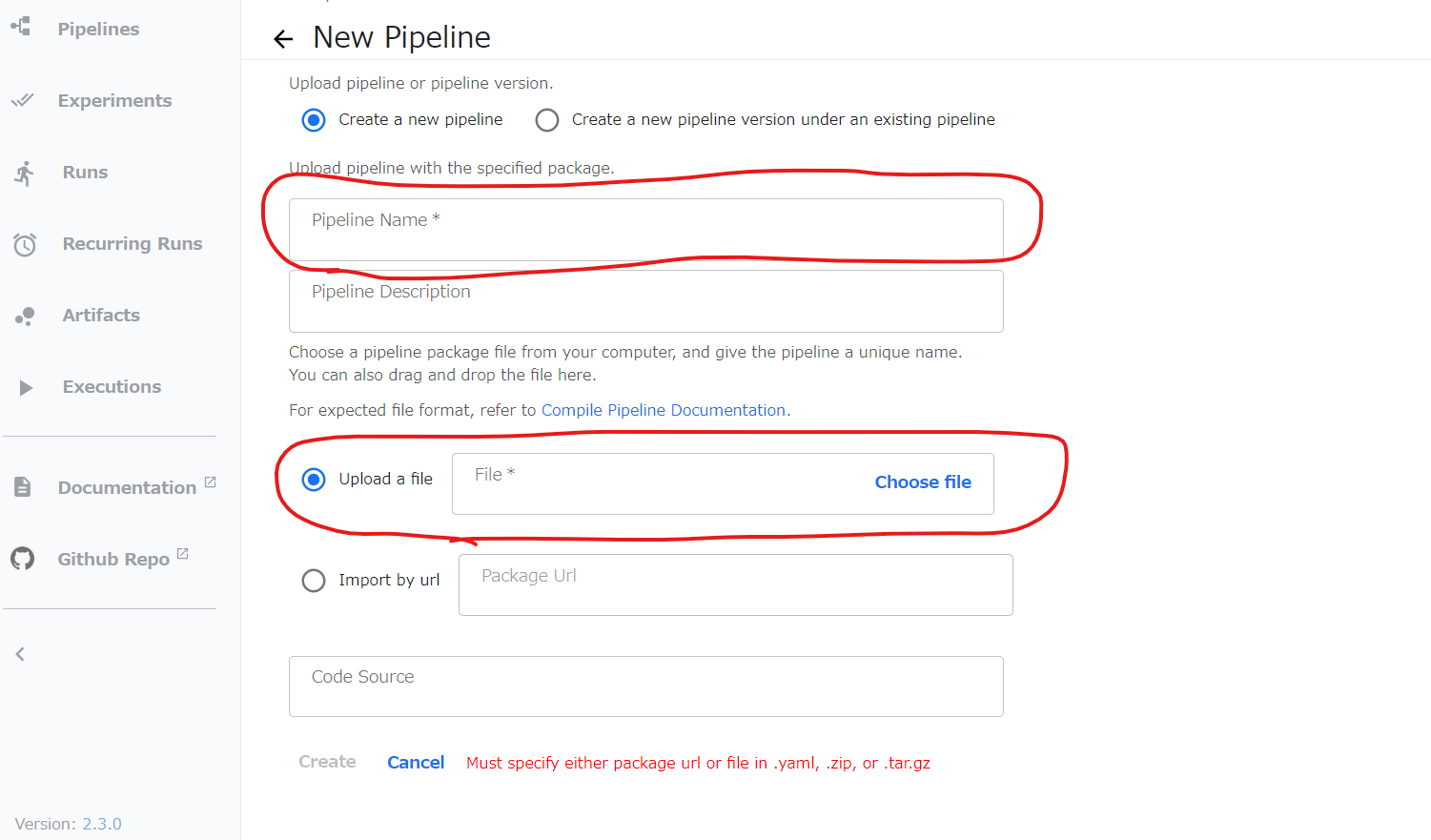
Task: Click the Choose file button
Action: (x=922, y=482)
